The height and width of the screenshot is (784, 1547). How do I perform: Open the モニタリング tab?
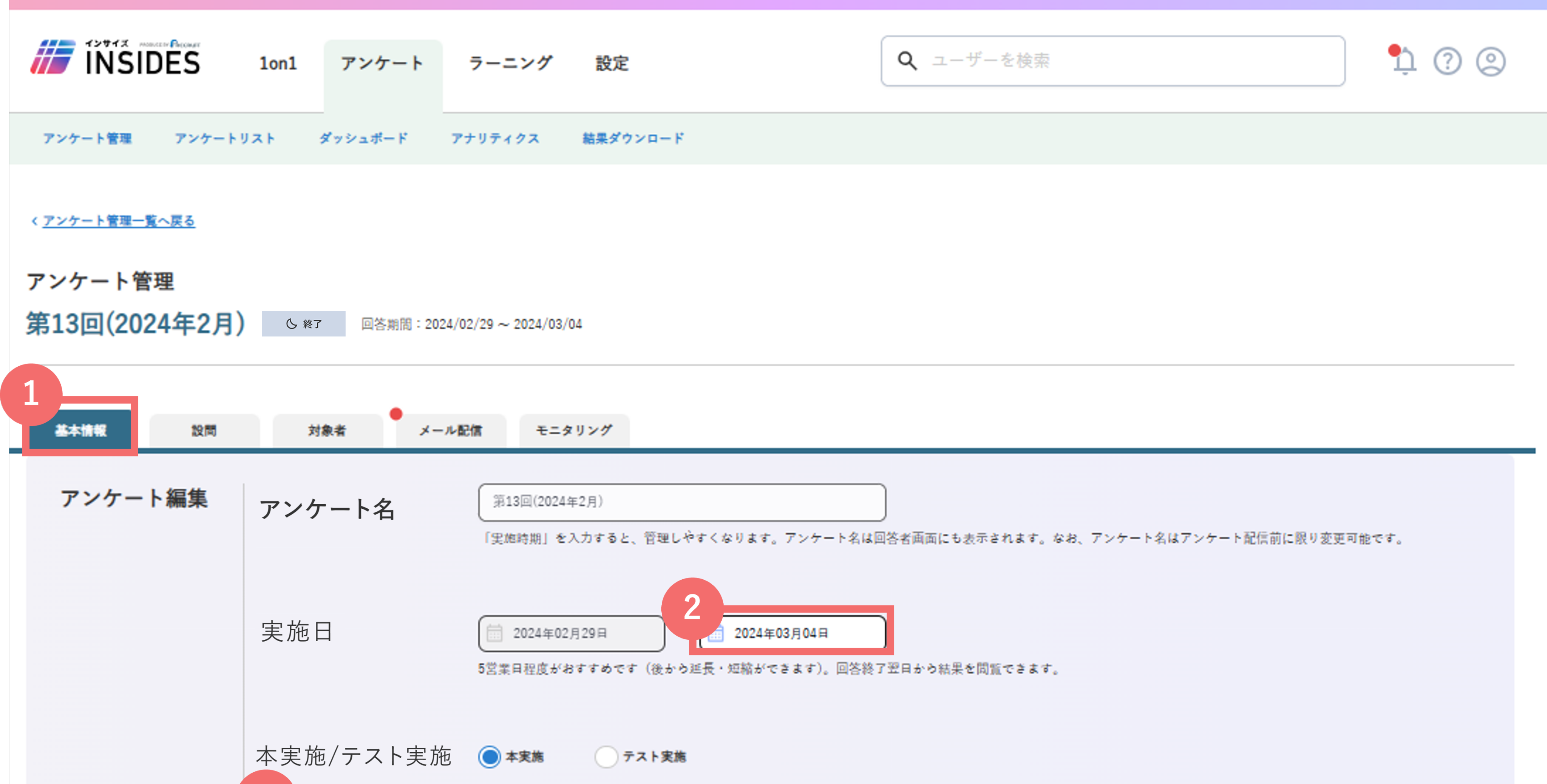[x=574, y=431]
